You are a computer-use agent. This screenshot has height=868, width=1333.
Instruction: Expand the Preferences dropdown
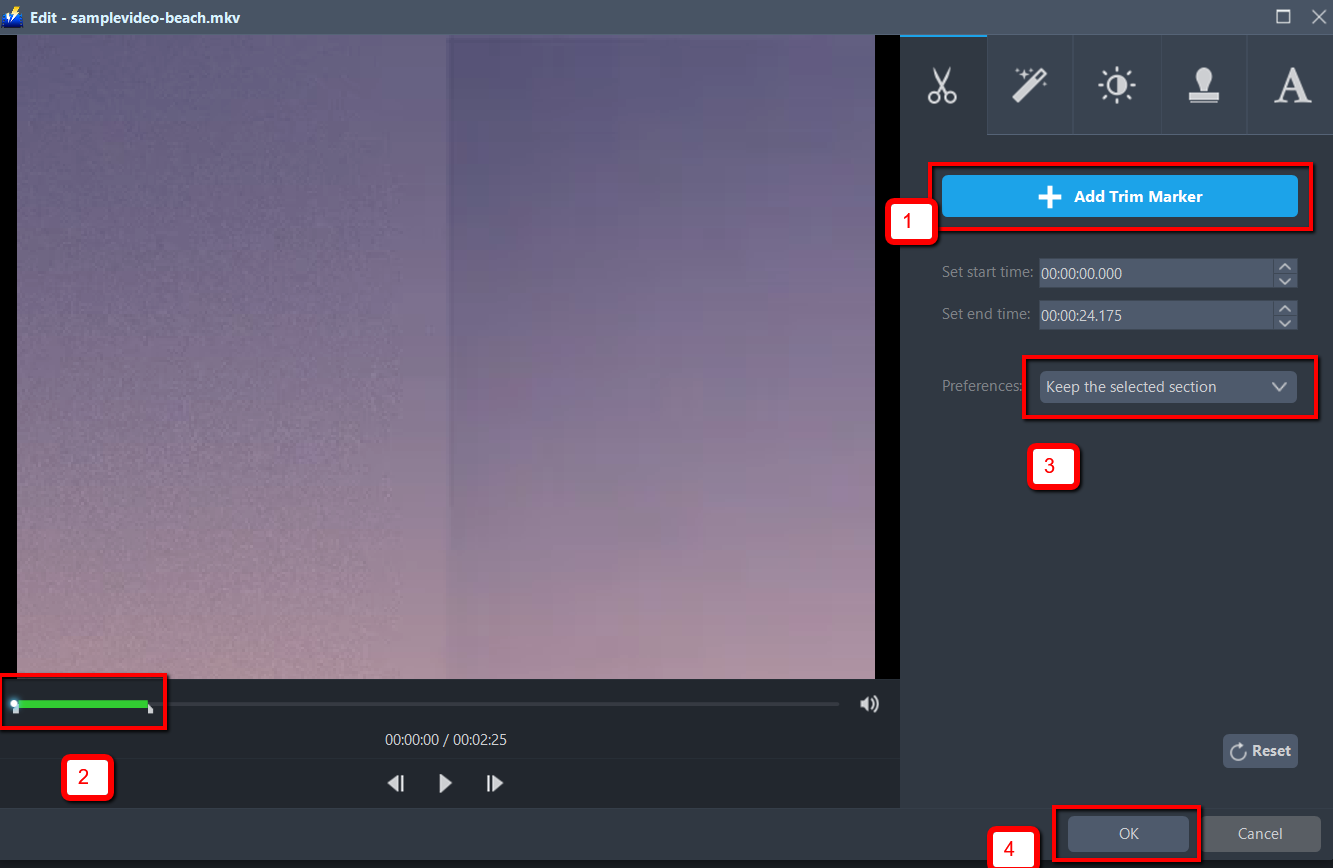coord(1167,387)
